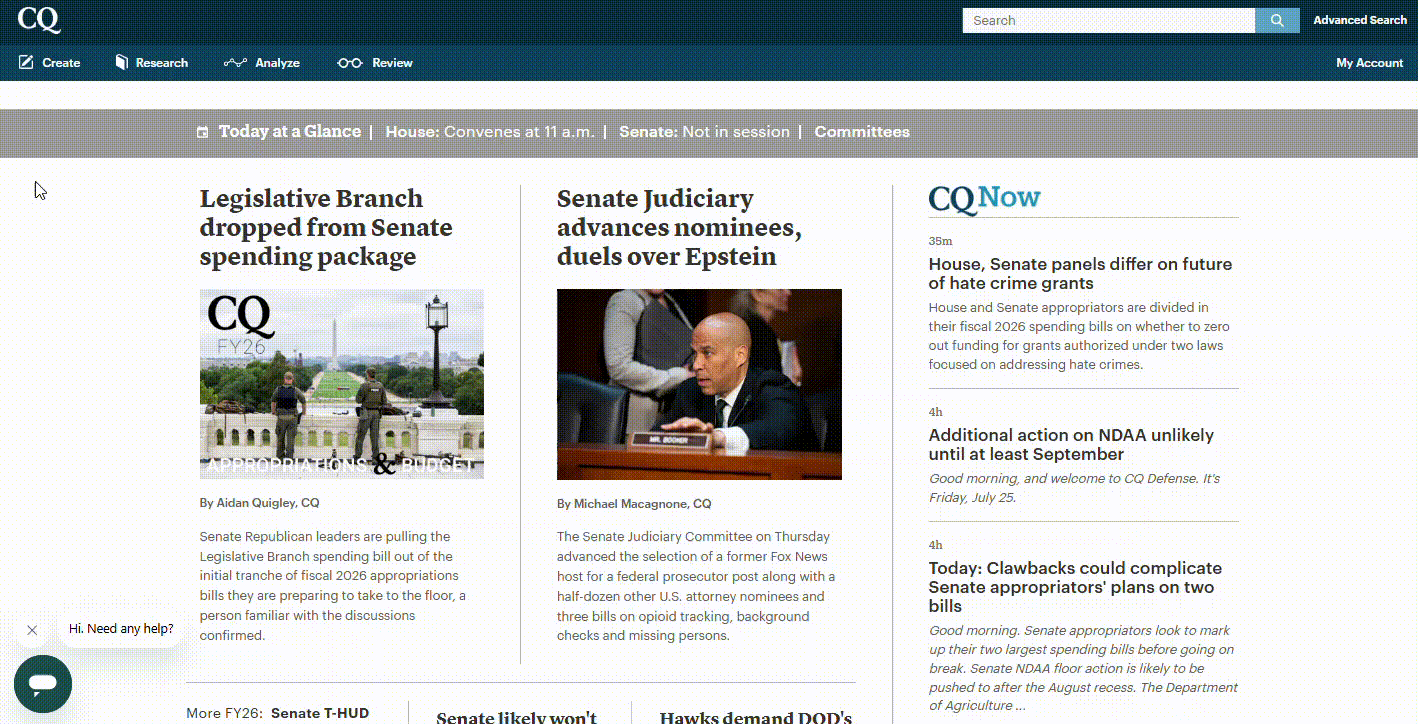Viewport: 1418px width, 724px height.
Task: Click the '35m' timestamp in CQ Now
Action: point(940,241)
